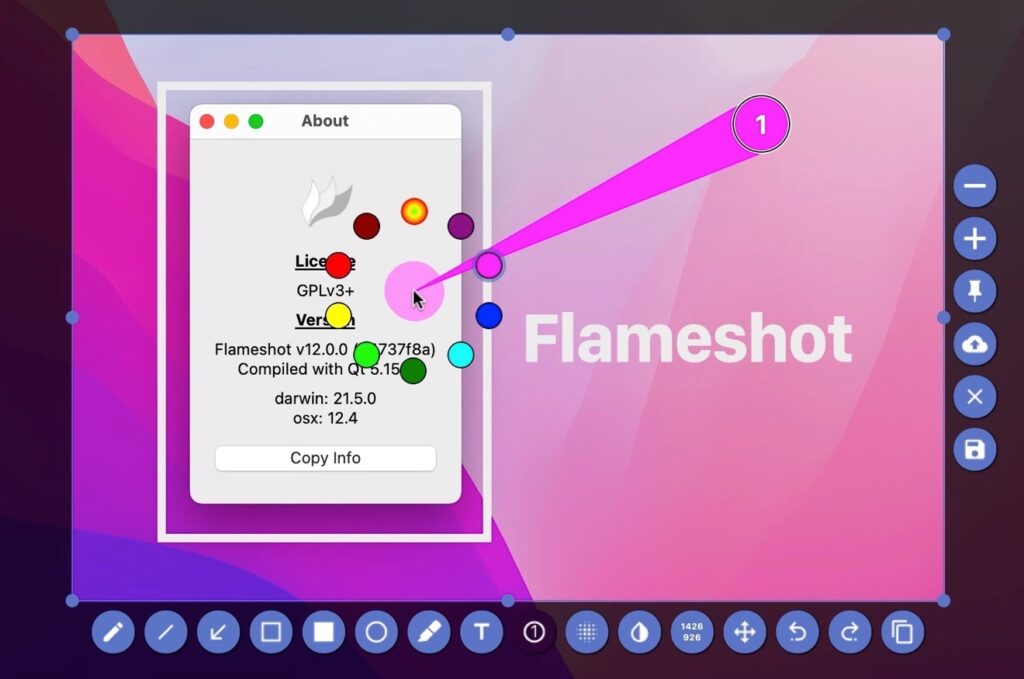Click the Move selection tool
The width and height of the screenshot is (1024, 679).
click(745, 632)
